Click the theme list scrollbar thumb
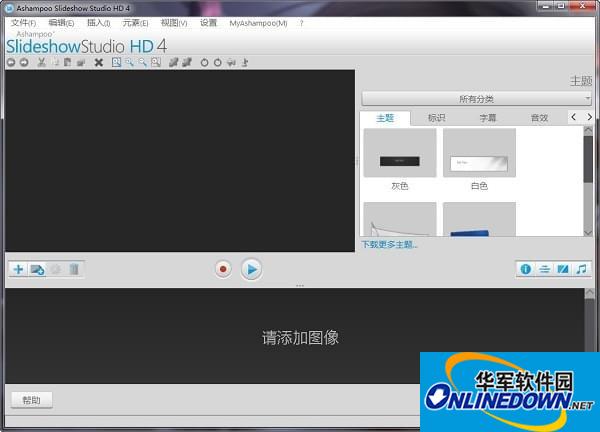This screenshot has width=600, height=432. [588, 159]
